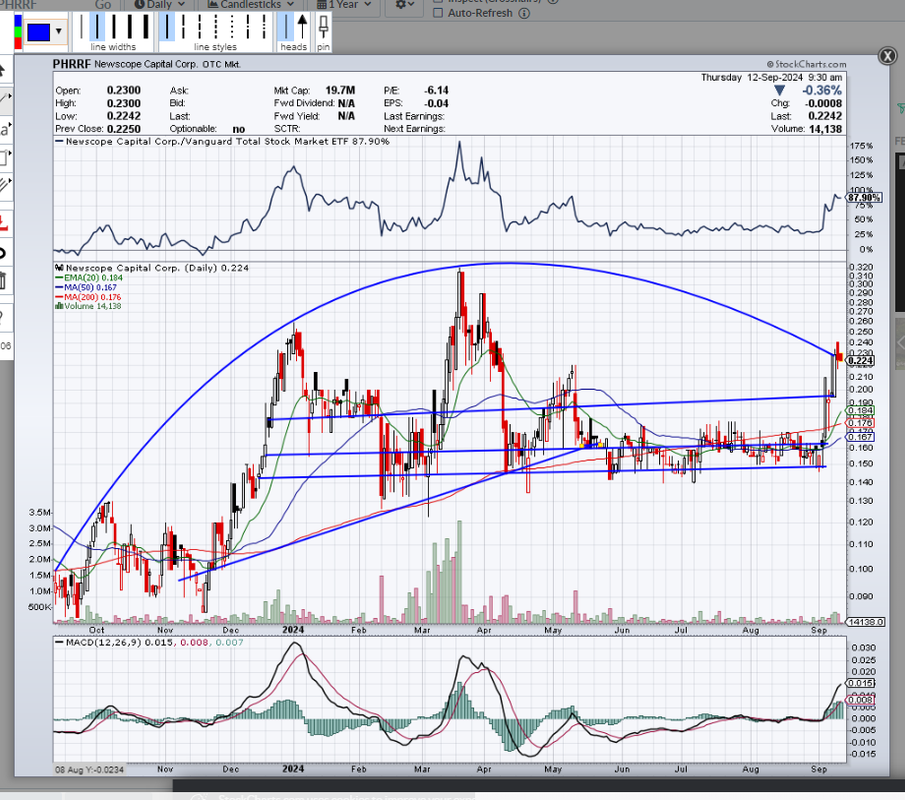
Task: Click the Mkt Cap 19.7M value
Action: (340, 91)
